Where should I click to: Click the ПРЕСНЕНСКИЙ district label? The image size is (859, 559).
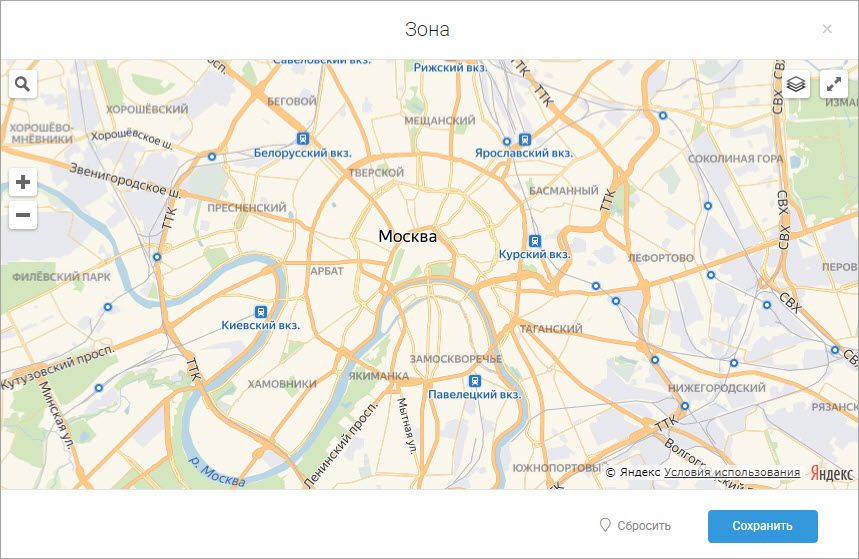tap(247, 208)
